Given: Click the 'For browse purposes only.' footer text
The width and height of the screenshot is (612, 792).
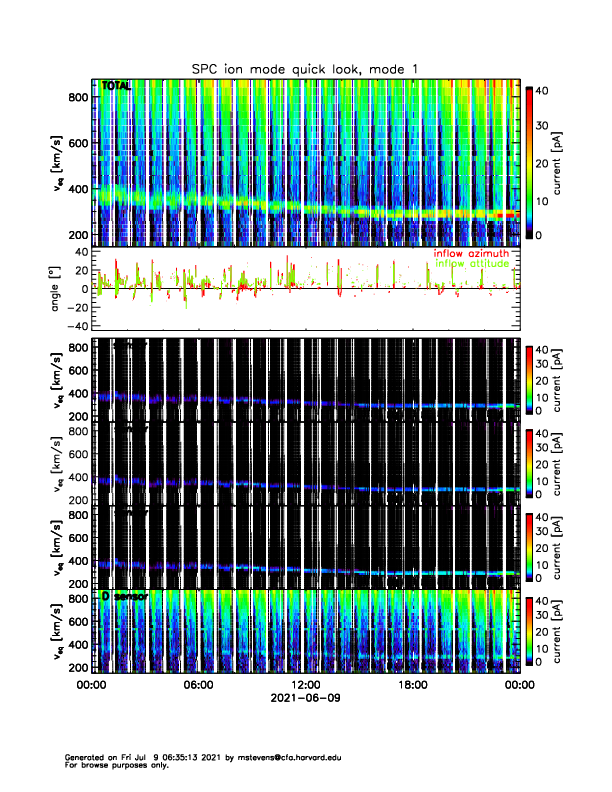Looking at the screenshot, I should [x=110, y=765].
